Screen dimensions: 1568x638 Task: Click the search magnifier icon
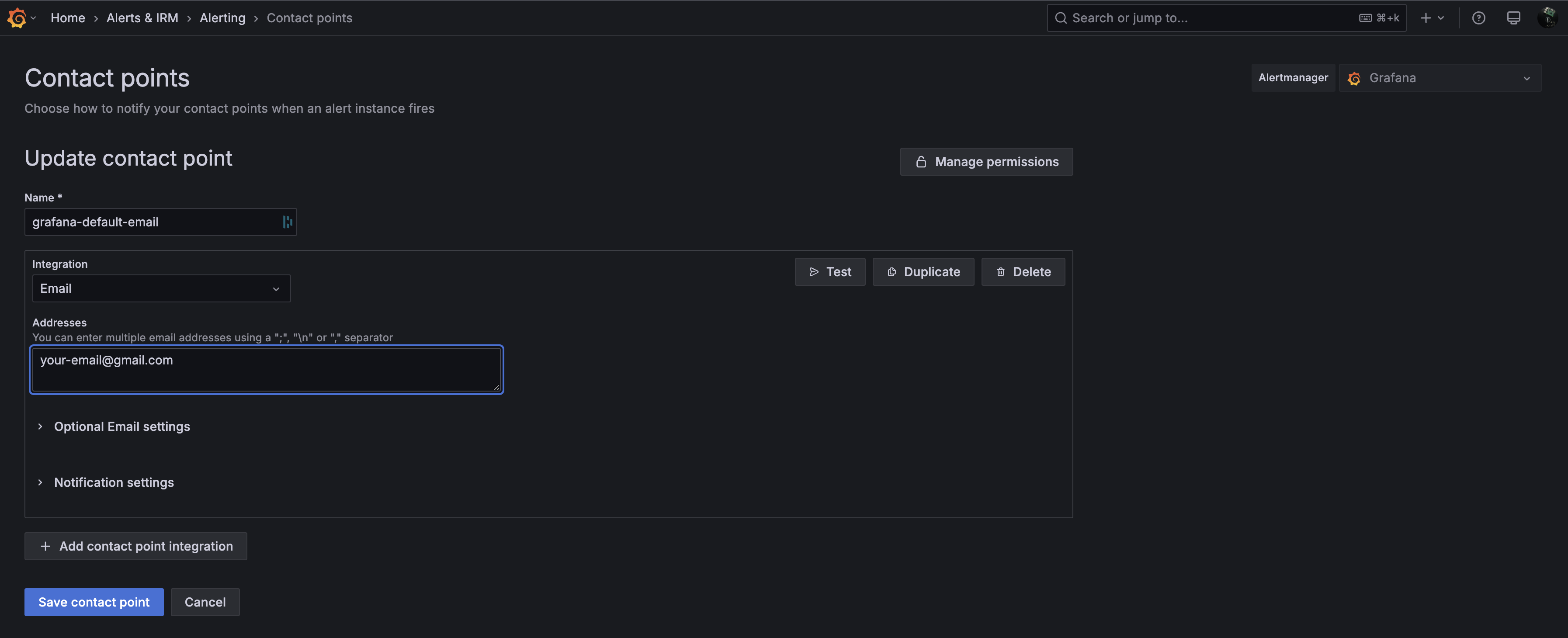coord(1060,17)
